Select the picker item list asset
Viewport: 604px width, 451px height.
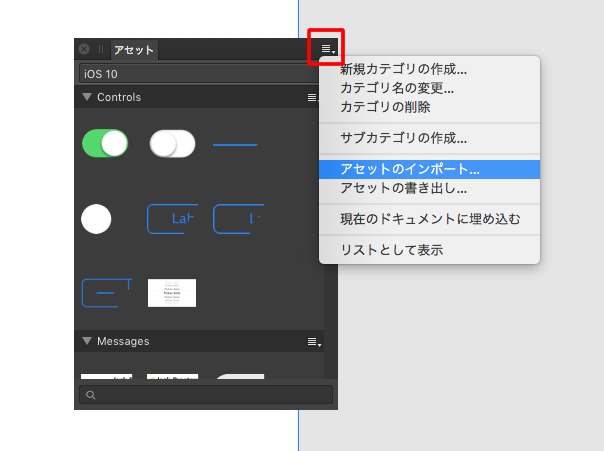pos(172,293)
